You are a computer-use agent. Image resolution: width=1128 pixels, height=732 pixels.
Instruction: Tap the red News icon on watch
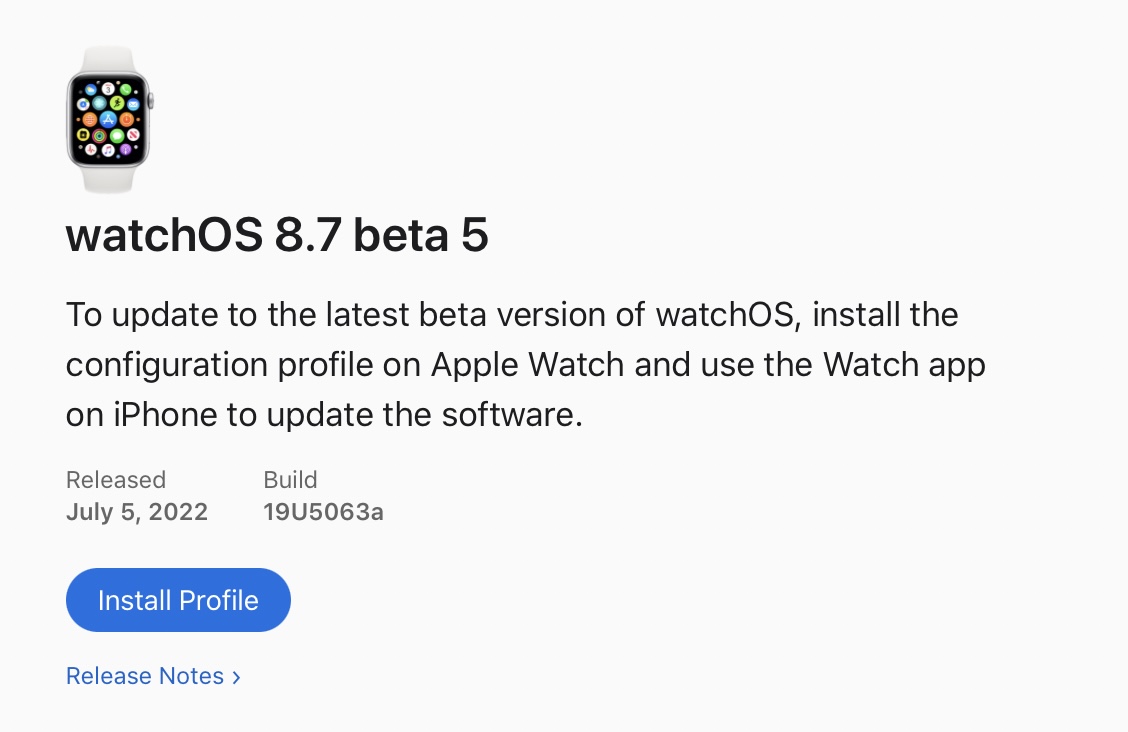[x=133, y=134]
